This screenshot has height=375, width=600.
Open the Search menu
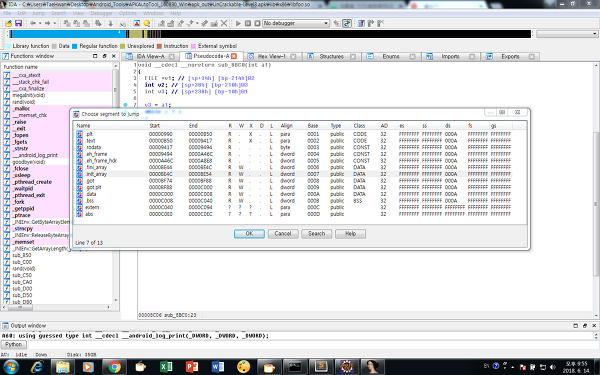click(x=59, y=13)
